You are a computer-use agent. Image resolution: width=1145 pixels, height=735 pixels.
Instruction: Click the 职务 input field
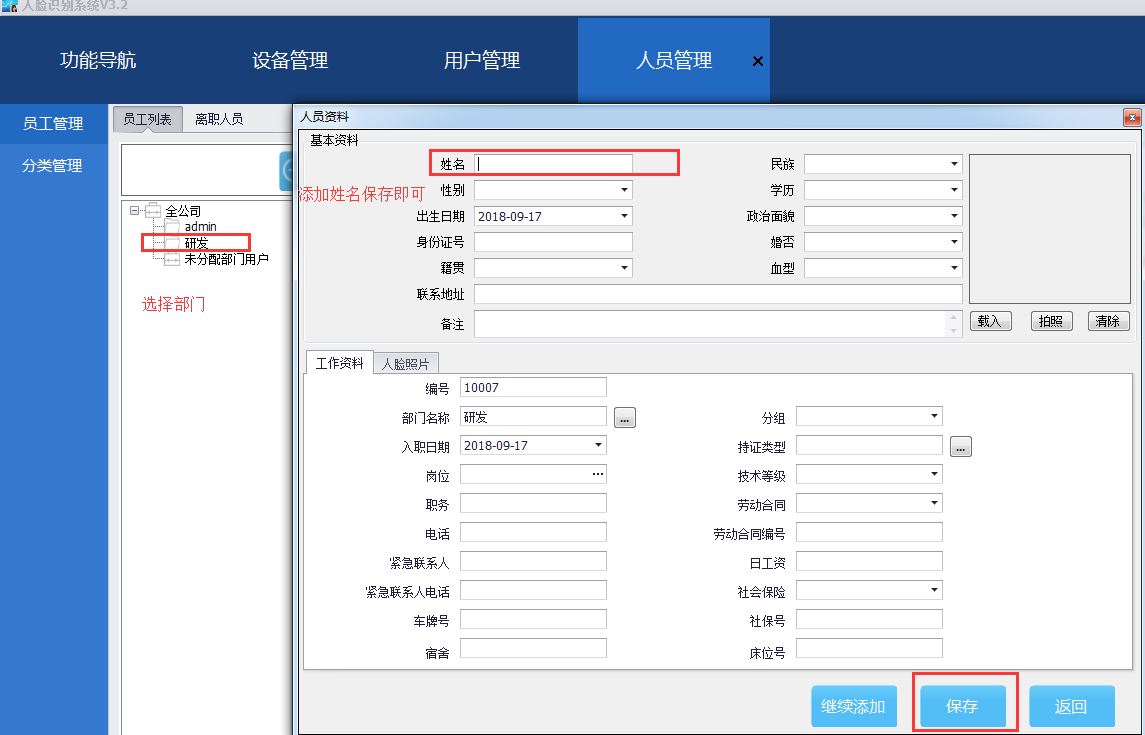533,504
